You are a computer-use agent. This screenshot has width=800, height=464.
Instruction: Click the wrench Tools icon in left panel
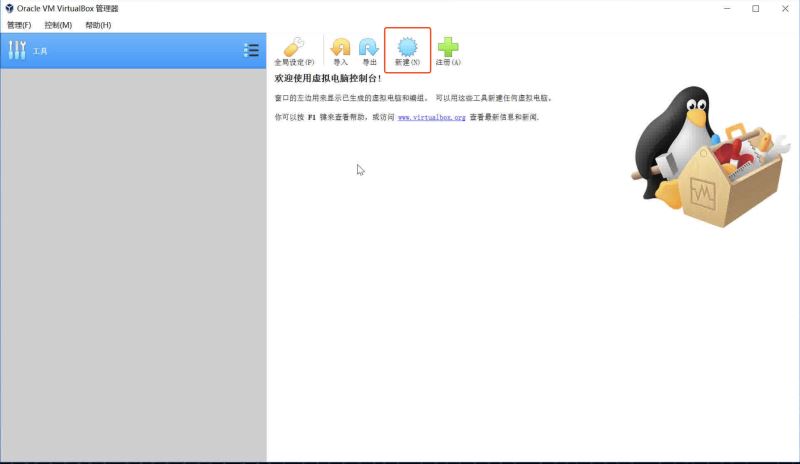coord(17,50)
